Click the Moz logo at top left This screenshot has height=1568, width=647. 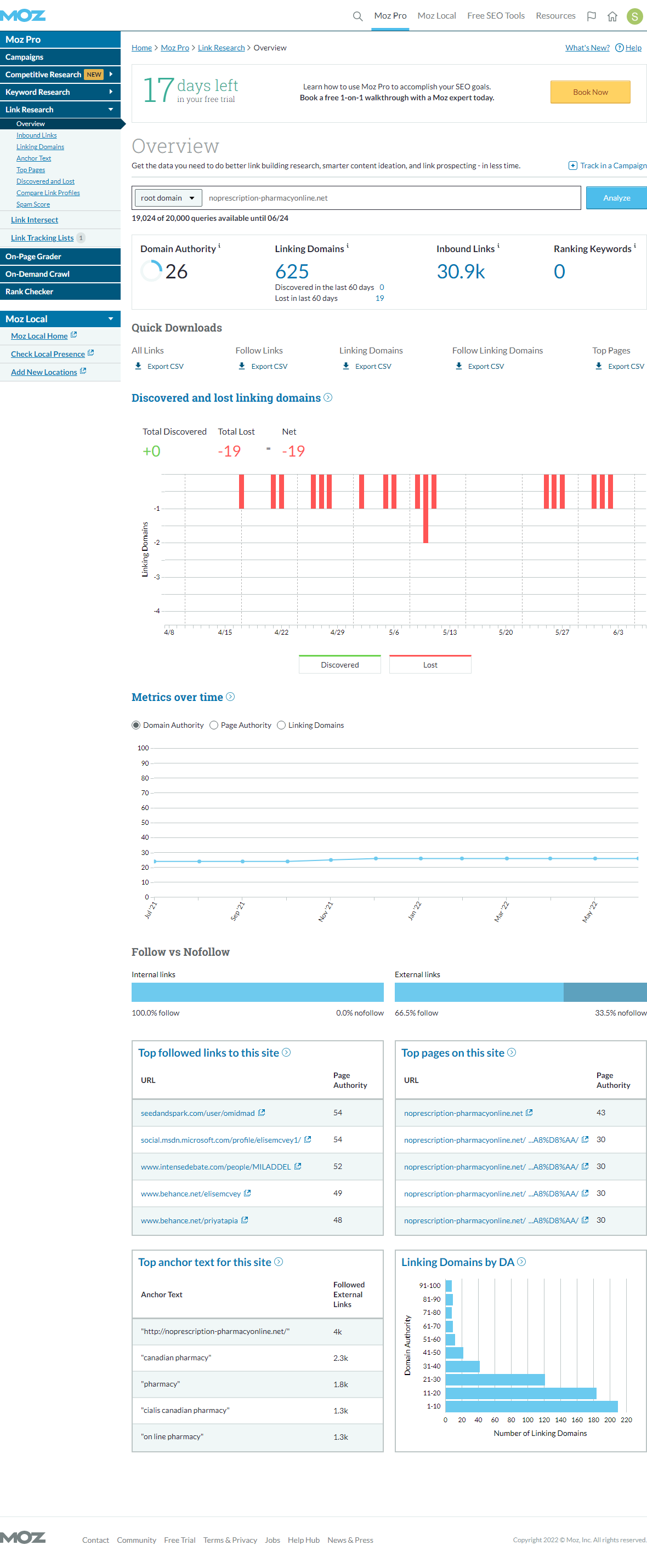coord(23,15)
